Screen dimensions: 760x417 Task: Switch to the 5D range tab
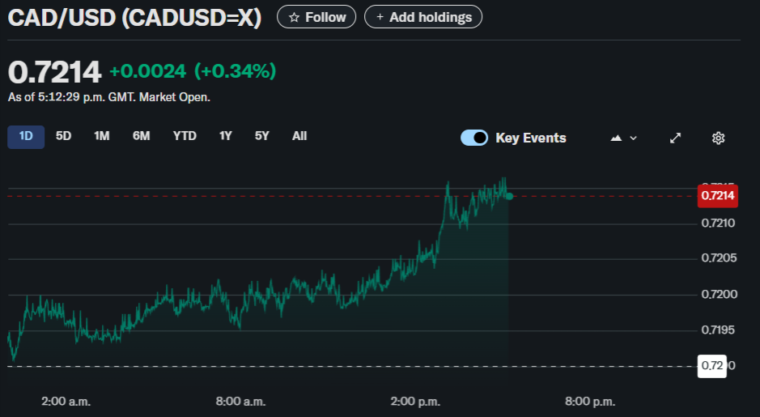[x=64, y=136]
